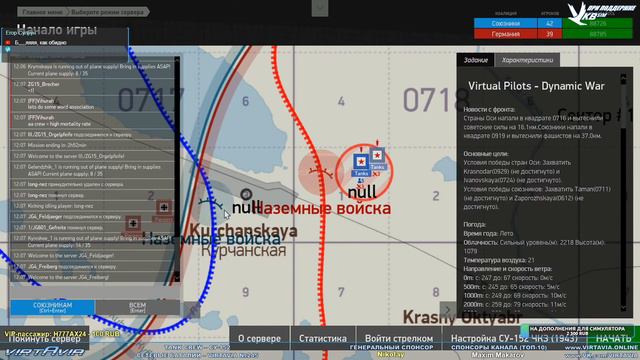Click chat name ZG15_Brecher
This screenshot has height=360, width=640.
point(44,84)
